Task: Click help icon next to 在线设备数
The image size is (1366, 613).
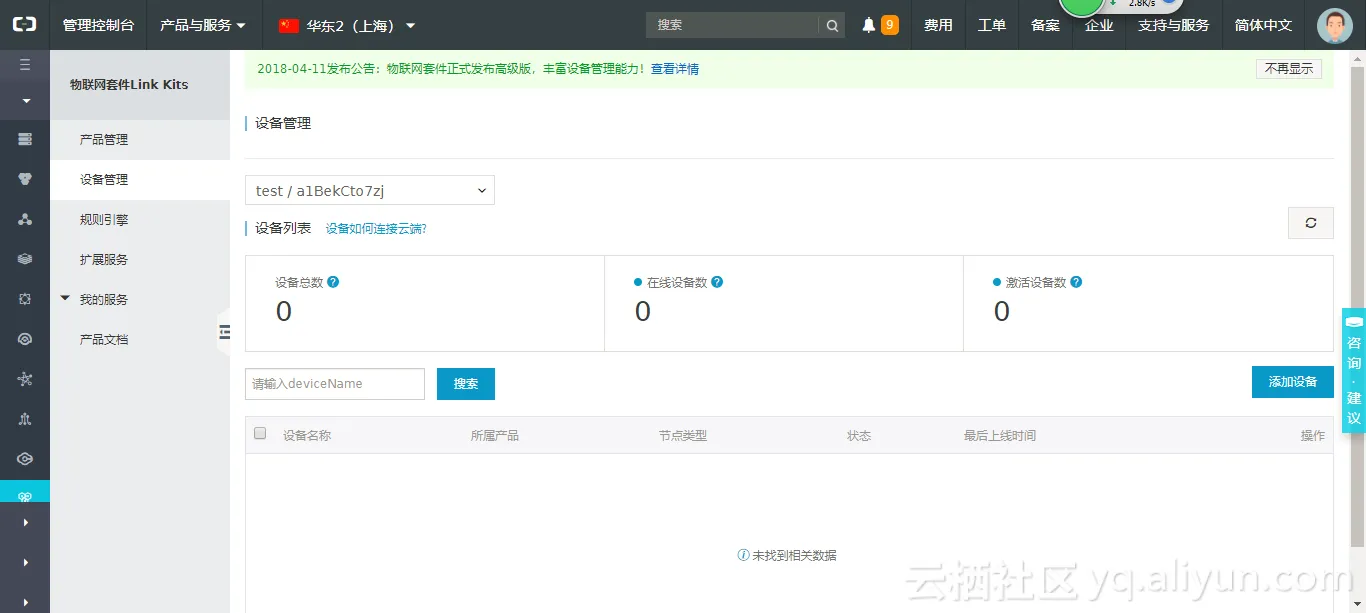Action: click(717, 282)
